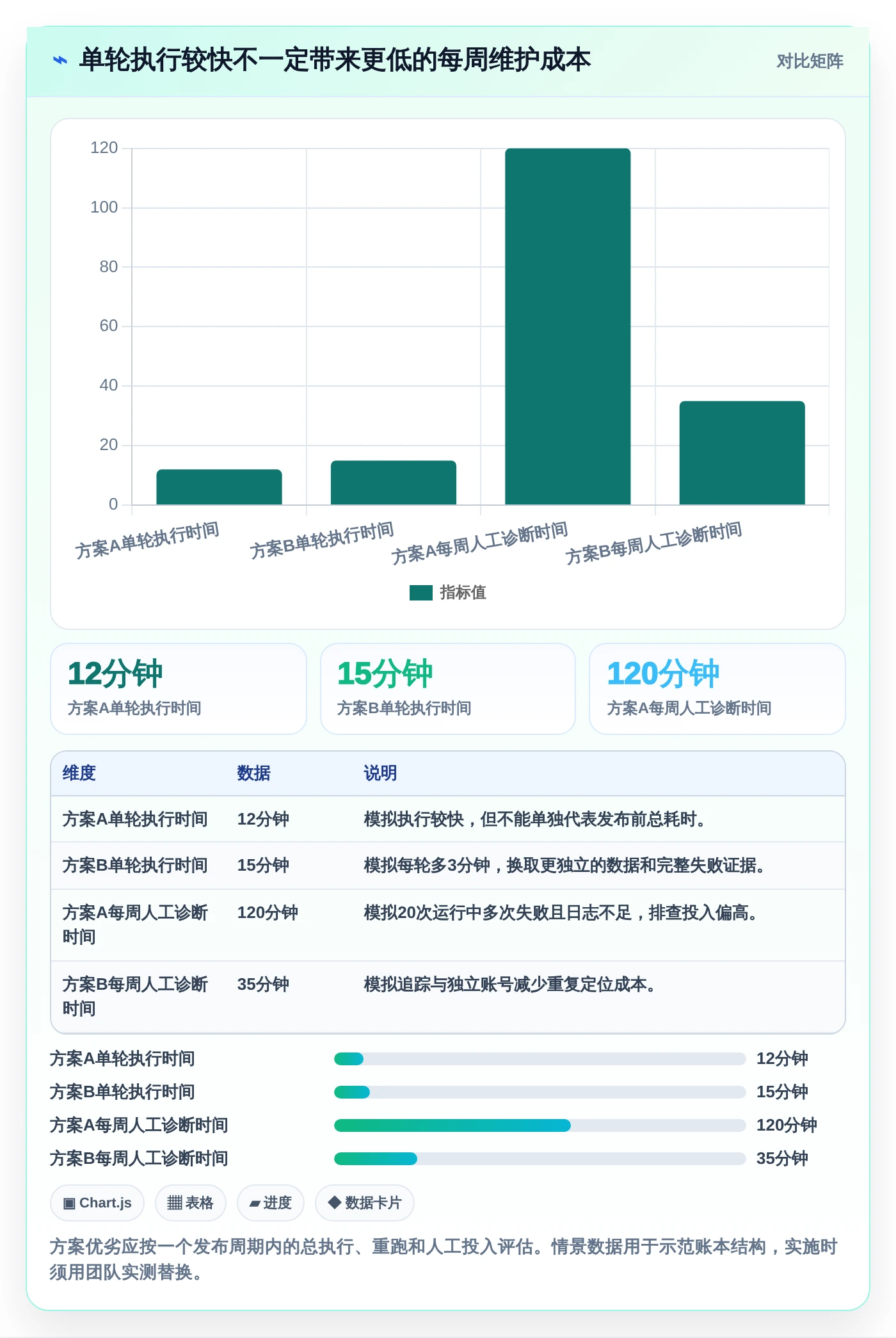Toggle the 指标值 legend color box
The image size is (896, 1338).
click(421, 593)
